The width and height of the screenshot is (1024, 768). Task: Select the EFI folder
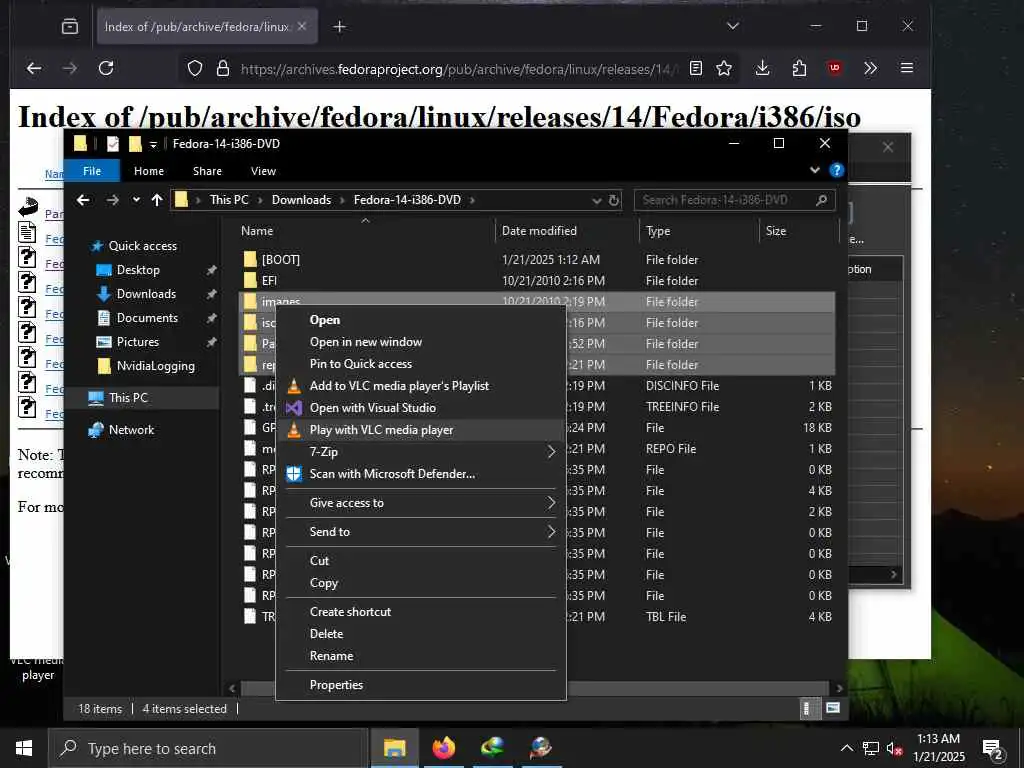coord(269,281)
